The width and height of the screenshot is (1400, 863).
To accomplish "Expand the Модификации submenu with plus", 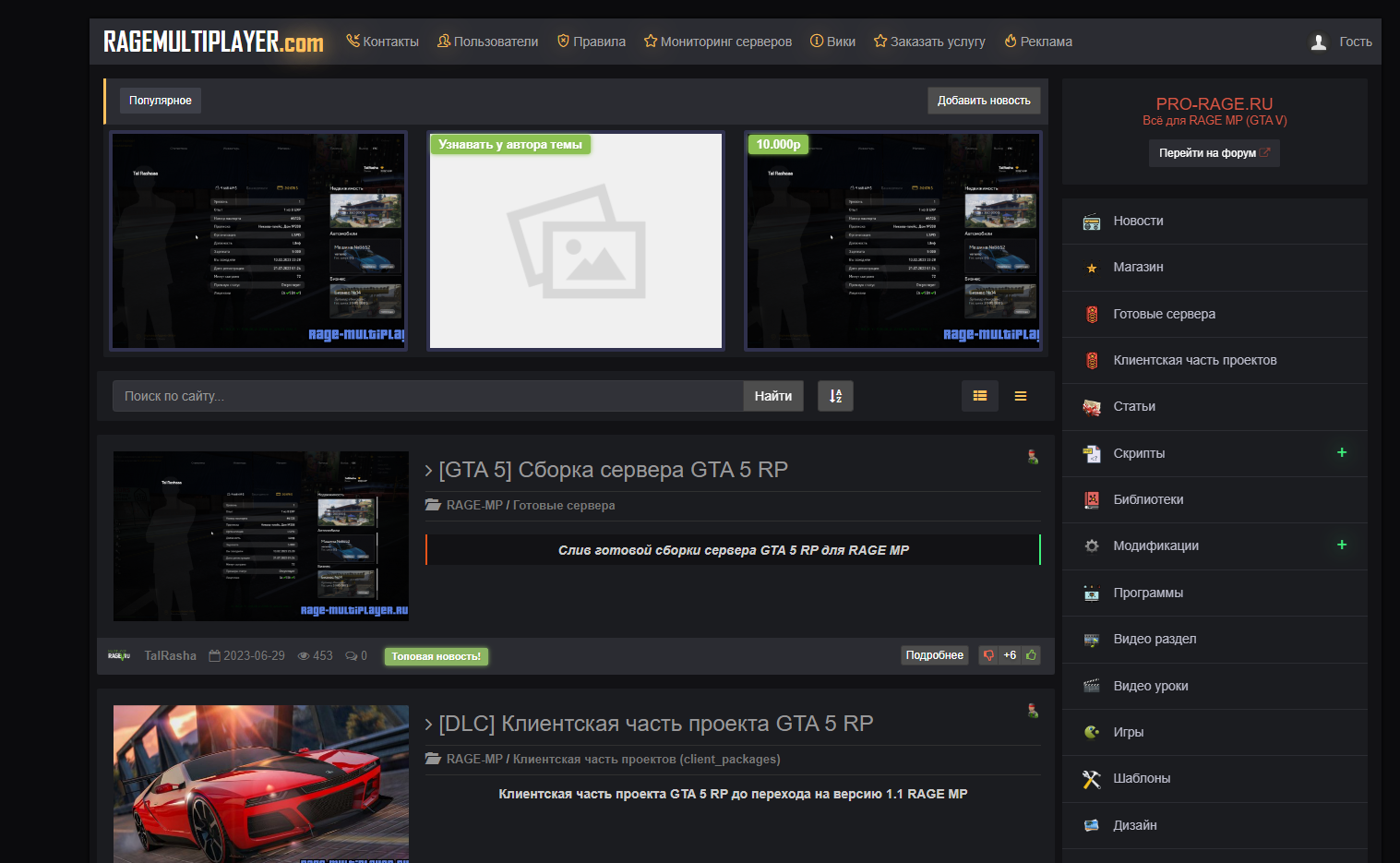I will coord(1342,545).
